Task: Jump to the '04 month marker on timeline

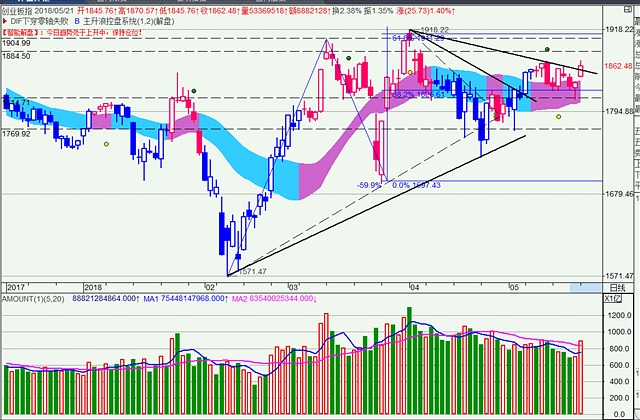Action: pos(415,286)
